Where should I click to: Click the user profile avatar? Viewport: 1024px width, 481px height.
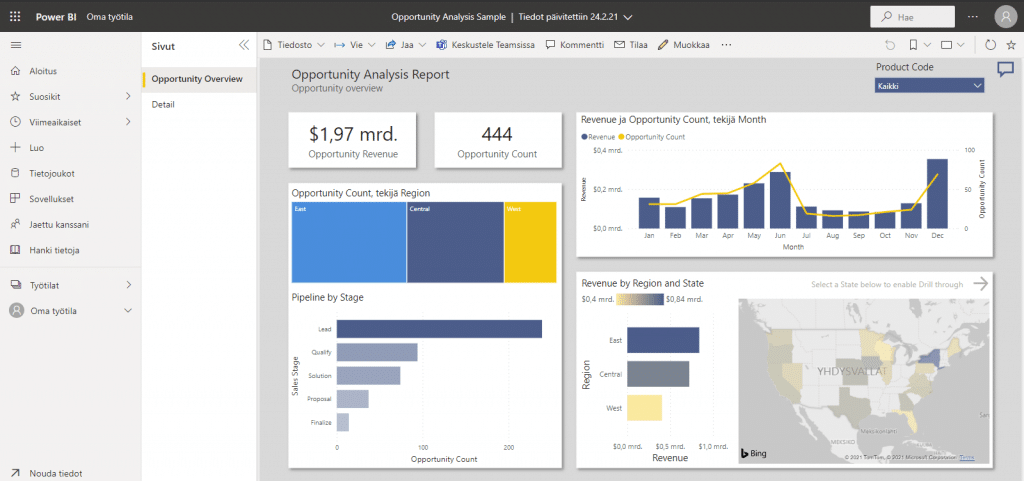(x=1005, y=17)
